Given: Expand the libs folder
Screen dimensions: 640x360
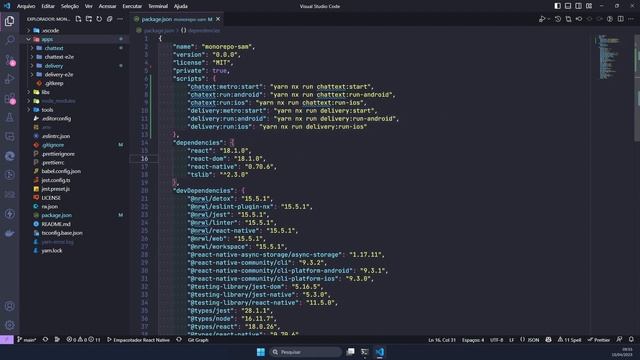Looking at the screenshot, I should tap(29, 92).
